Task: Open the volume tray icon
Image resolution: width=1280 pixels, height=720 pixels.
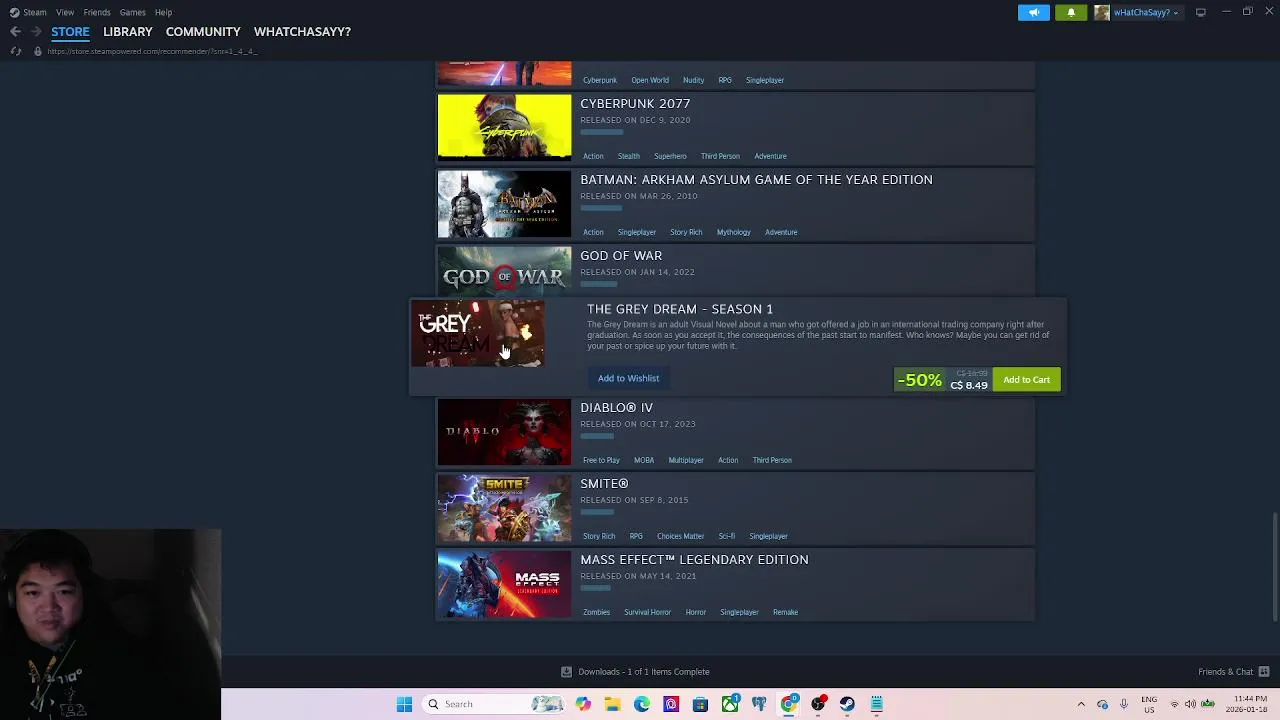Action: [x=1190, y=704]
